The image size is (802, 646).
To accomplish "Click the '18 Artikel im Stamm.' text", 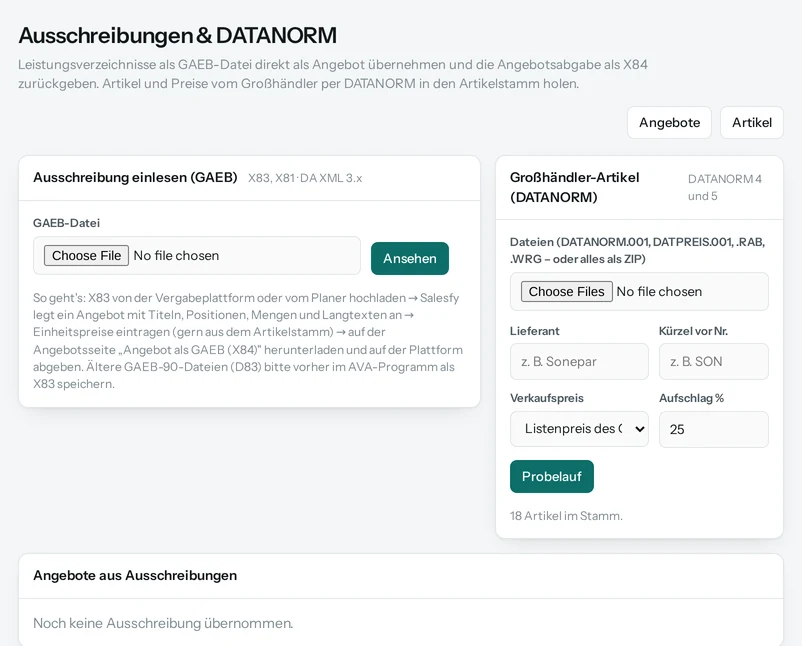I will (x=566, y=516).
